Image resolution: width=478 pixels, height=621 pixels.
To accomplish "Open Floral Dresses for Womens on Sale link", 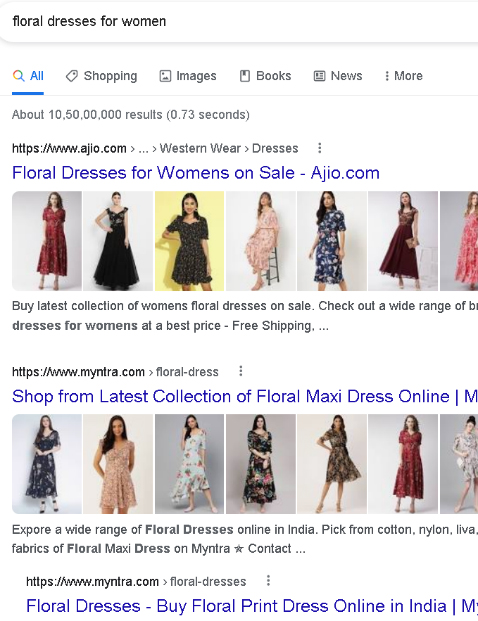I will click(x=196, y=173).
